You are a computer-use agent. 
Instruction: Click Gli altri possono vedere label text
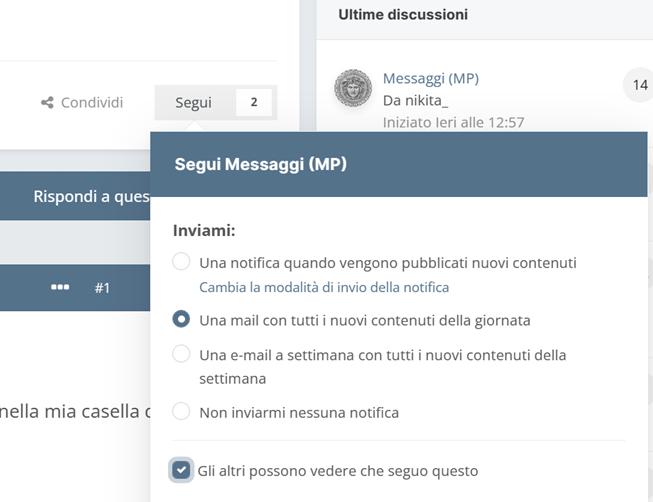pos(338,471)
